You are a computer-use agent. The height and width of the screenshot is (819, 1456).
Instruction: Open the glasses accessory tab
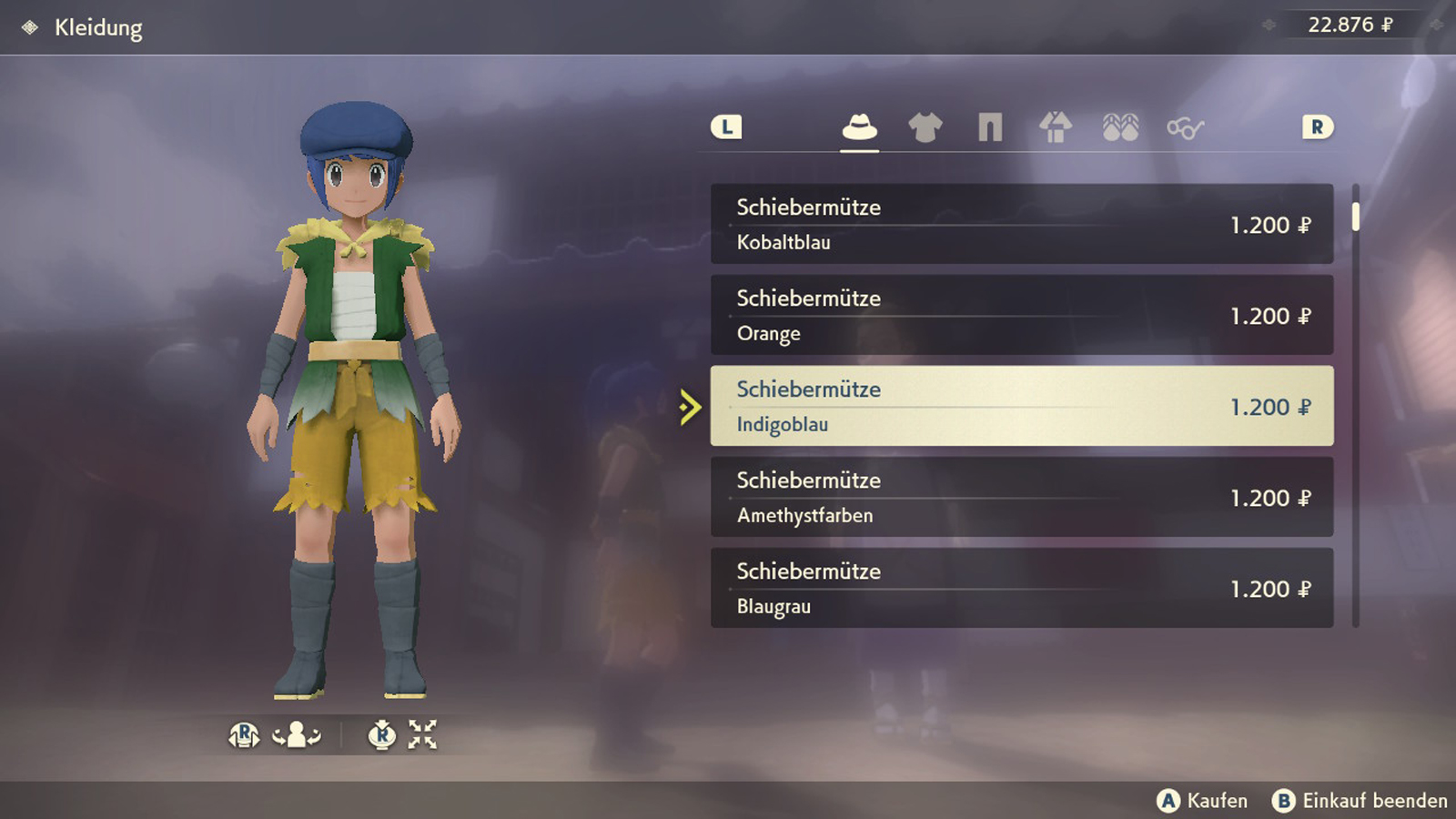1186,128
